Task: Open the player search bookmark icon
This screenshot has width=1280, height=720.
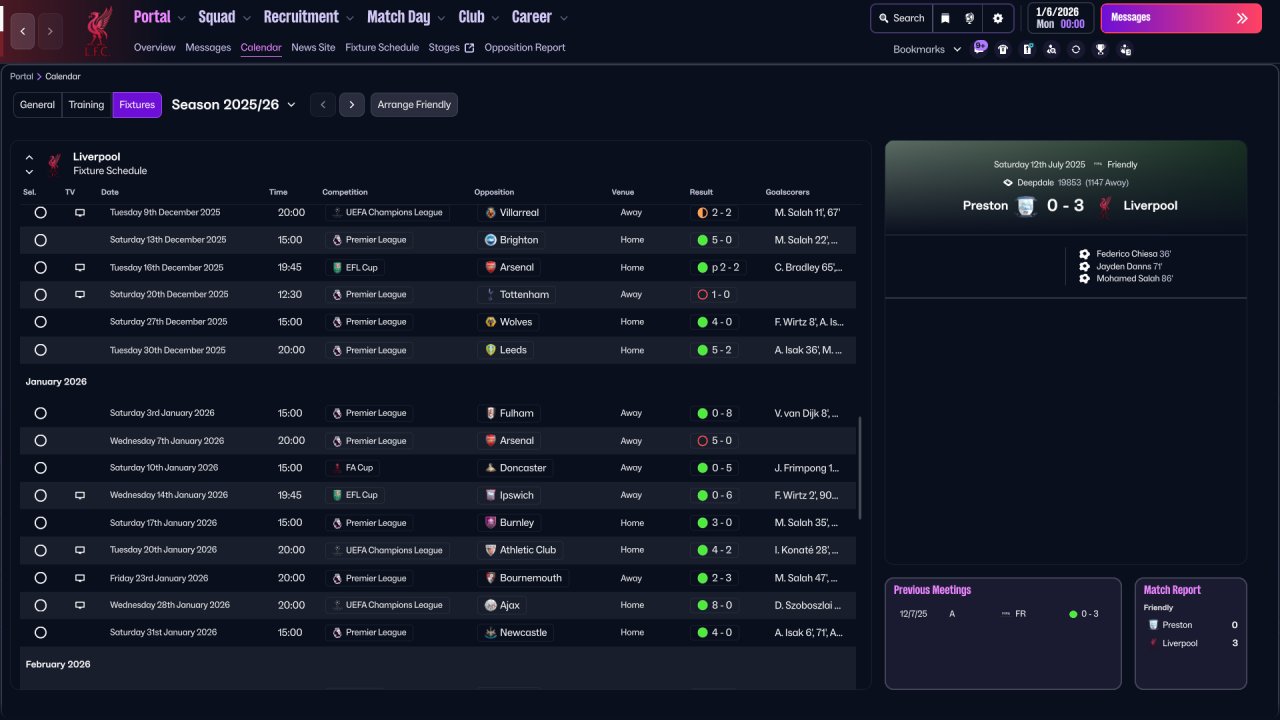Action: tap(1051, 49)
